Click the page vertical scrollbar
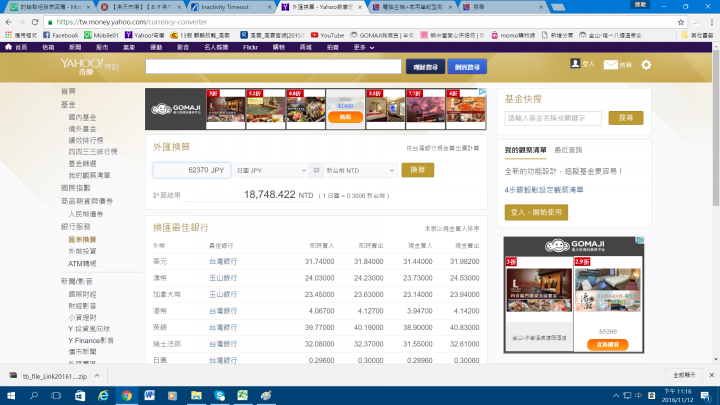Viewport: 720px width, 405px height. coord(716,129)
